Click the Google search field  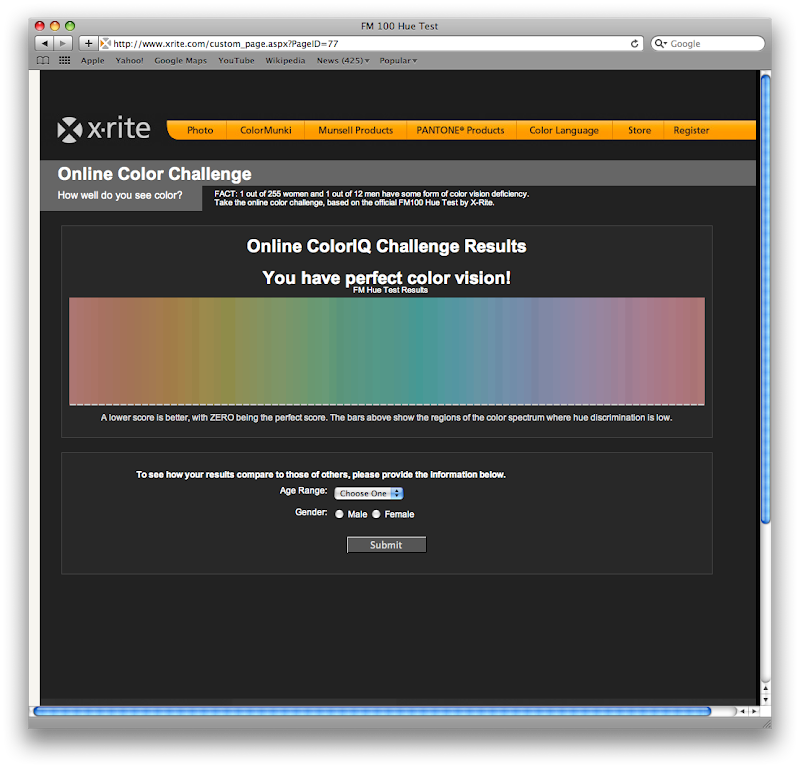pyautogui.click(x=708, y=43)
